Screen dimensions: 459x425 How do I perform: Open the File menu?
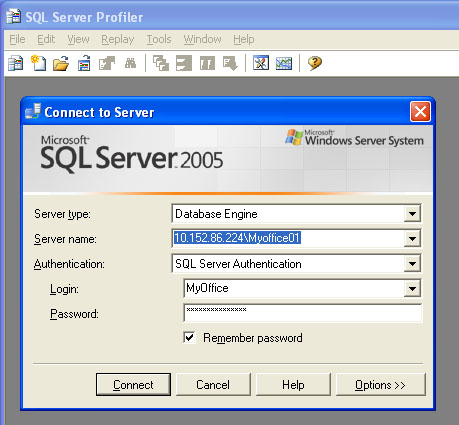[17, 39]
